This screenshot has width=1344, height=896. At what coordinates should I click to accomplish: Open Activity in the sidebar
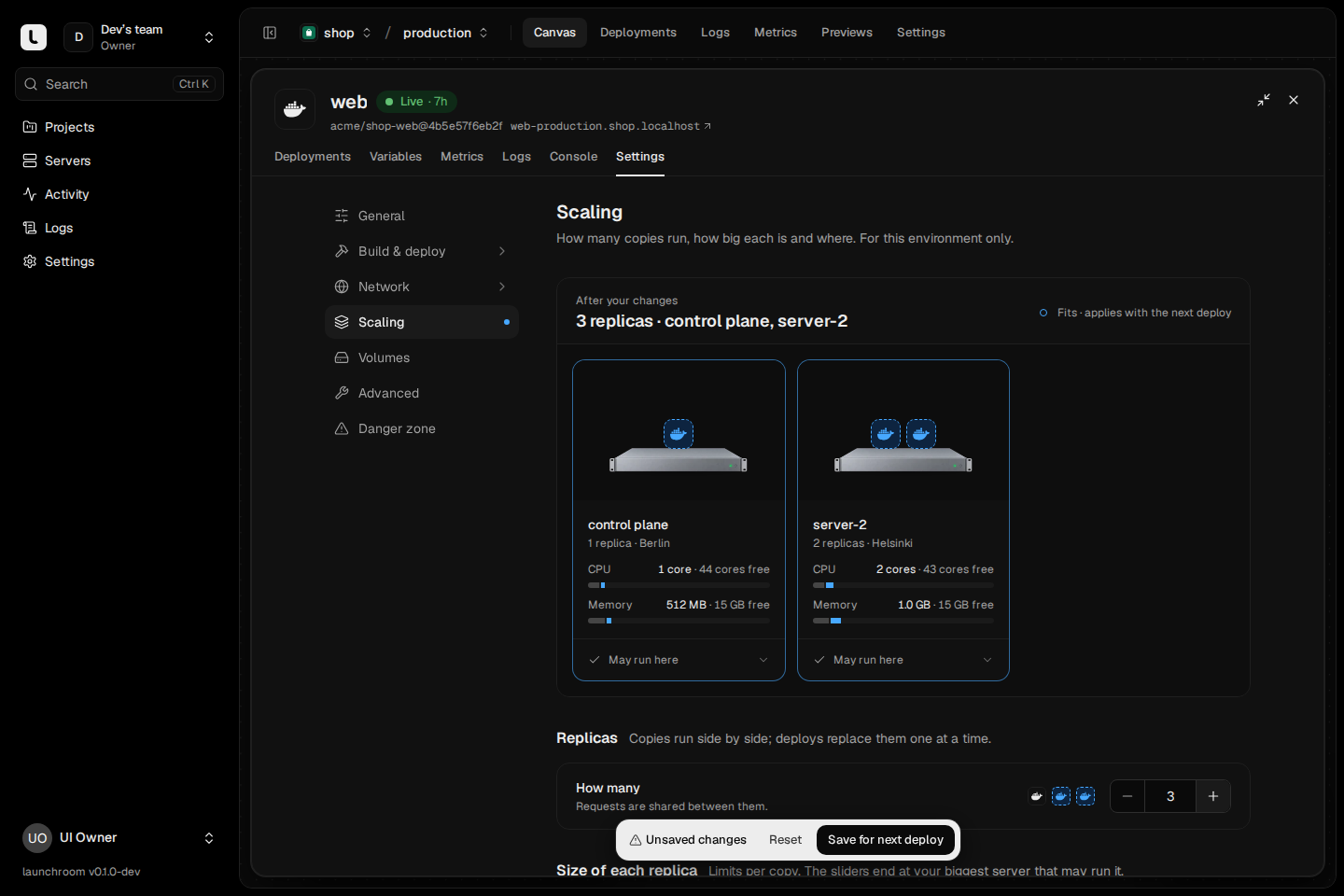coord(119,194)
